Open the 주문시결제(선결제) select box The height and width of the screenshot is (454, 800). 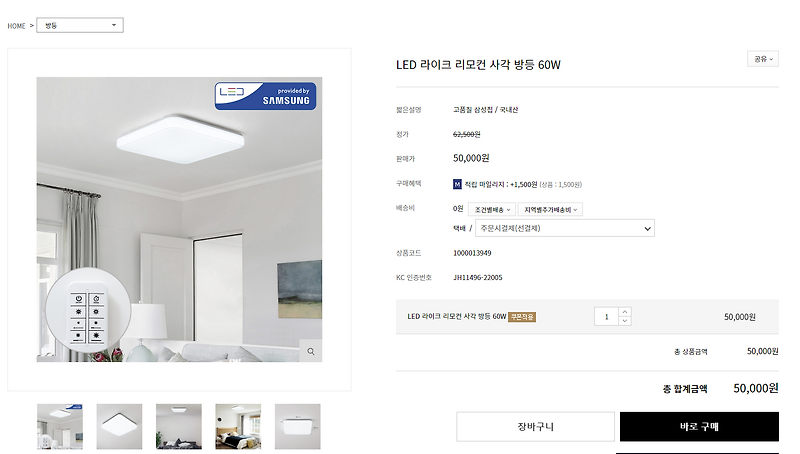pos(565,229)
